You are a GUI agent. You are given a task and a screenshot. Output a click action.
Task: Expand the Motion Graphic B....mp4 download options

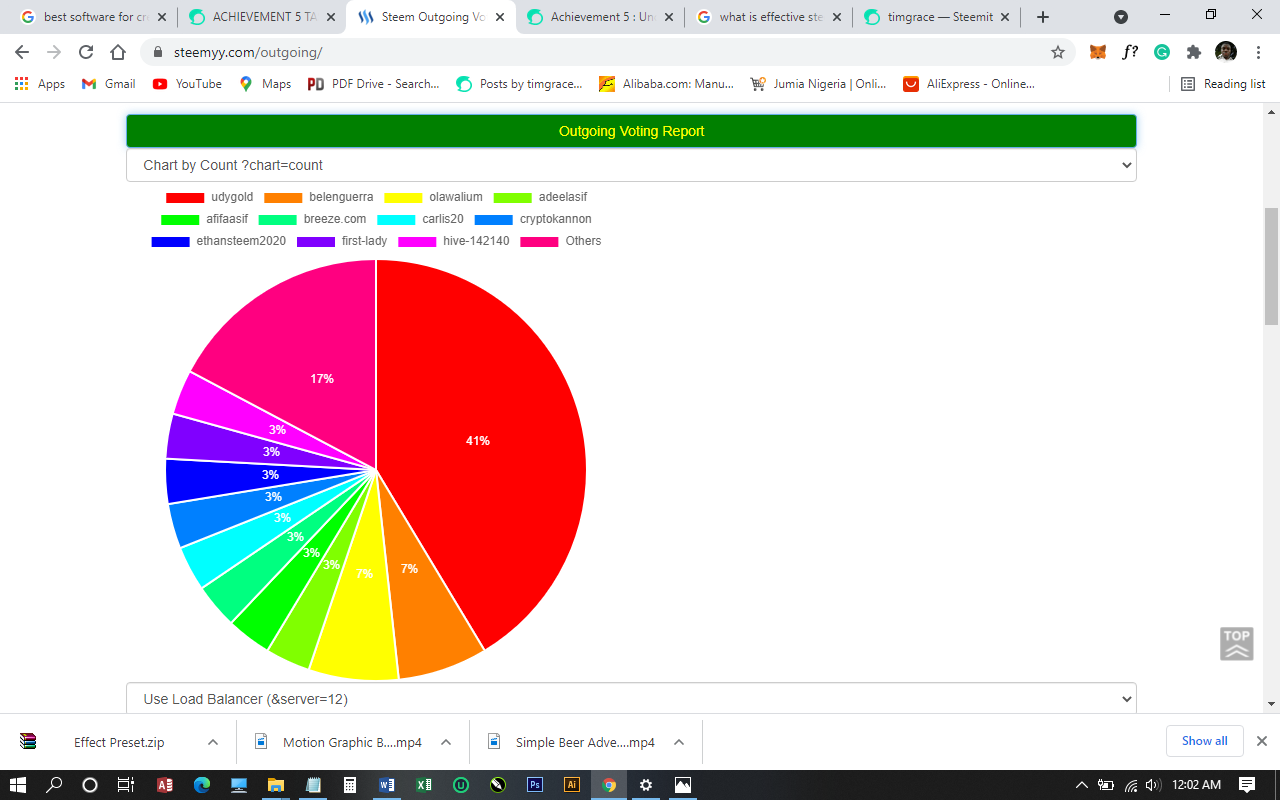point(445,742)
